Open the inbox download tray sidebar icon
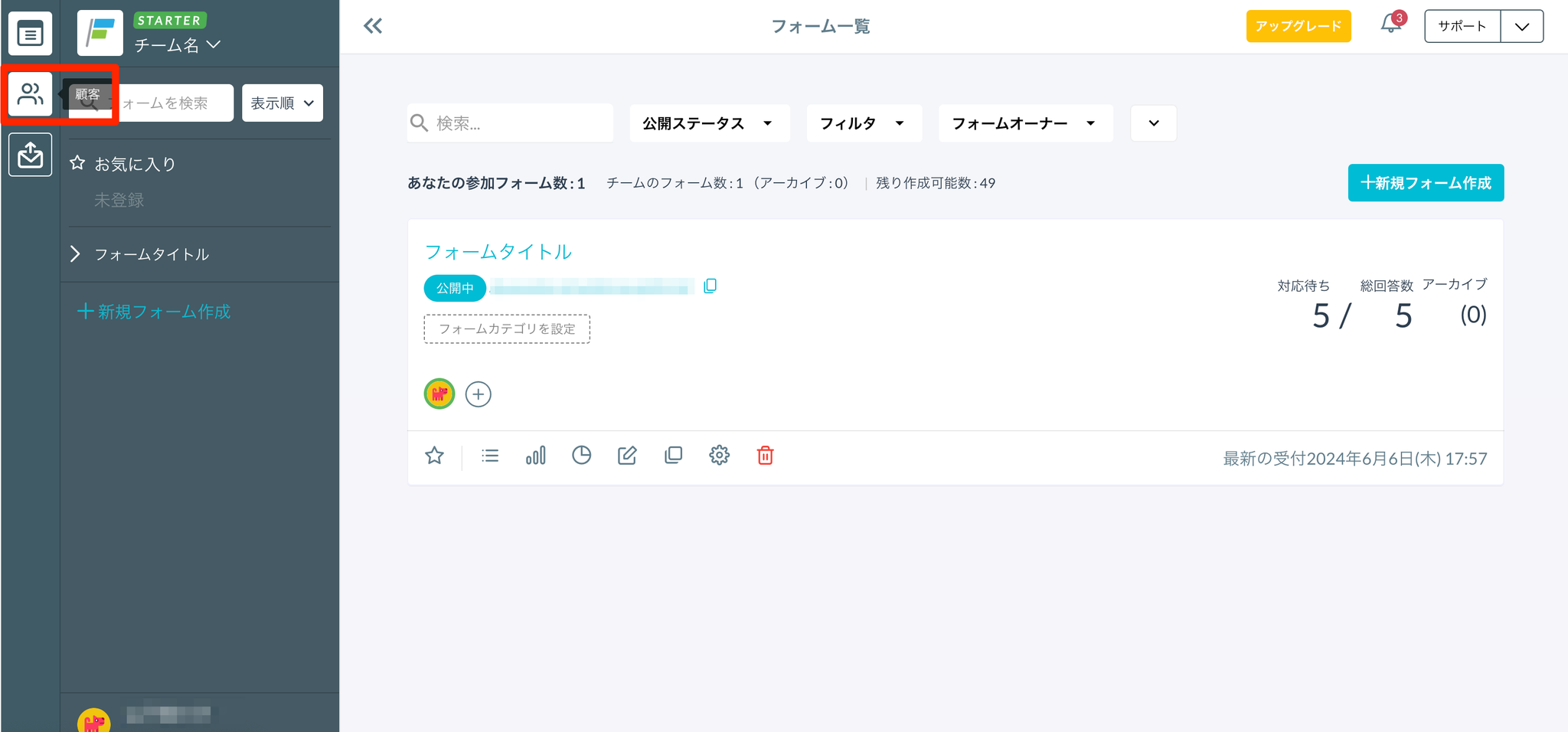This screenshot has width=1568, height=732. [31, 155]
